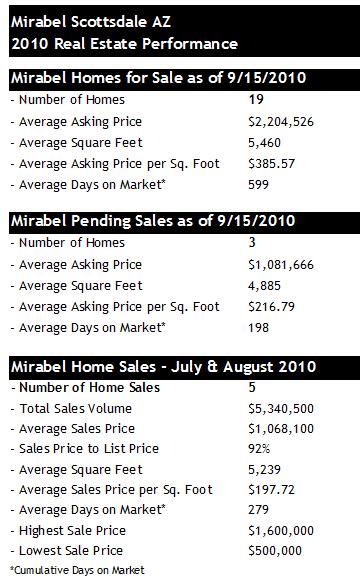
Task: Click the Highest Sale Price $1,600,000 value
Action: click(x=281, y=531)
